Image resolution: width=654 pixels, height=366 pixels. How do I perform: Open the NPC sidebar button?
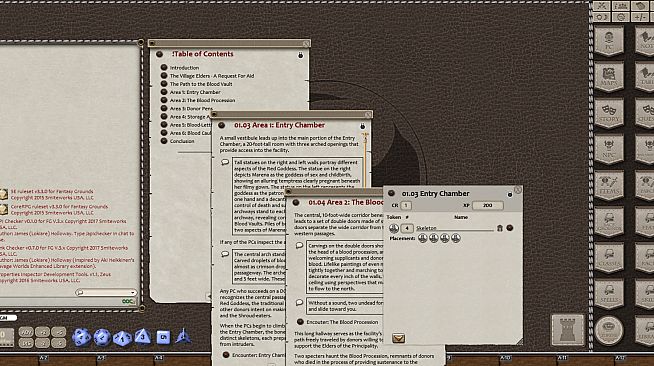(x=609, y=149)
